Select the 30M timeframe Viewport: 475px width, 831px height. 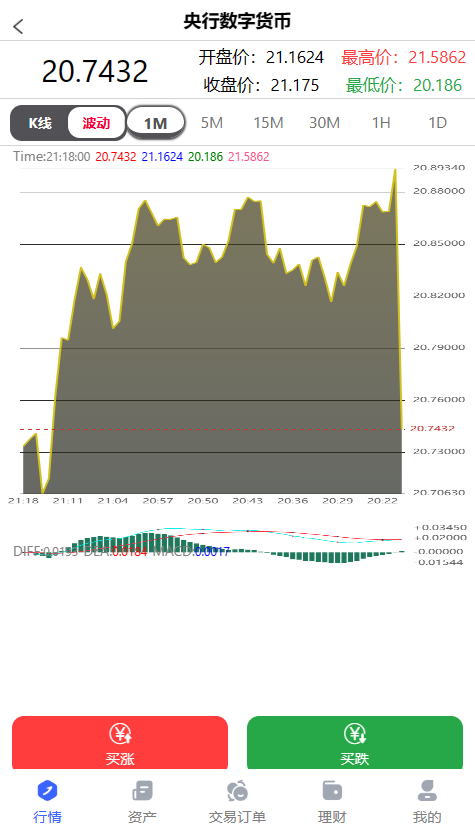pyautogui.click(x=324, y=123)
